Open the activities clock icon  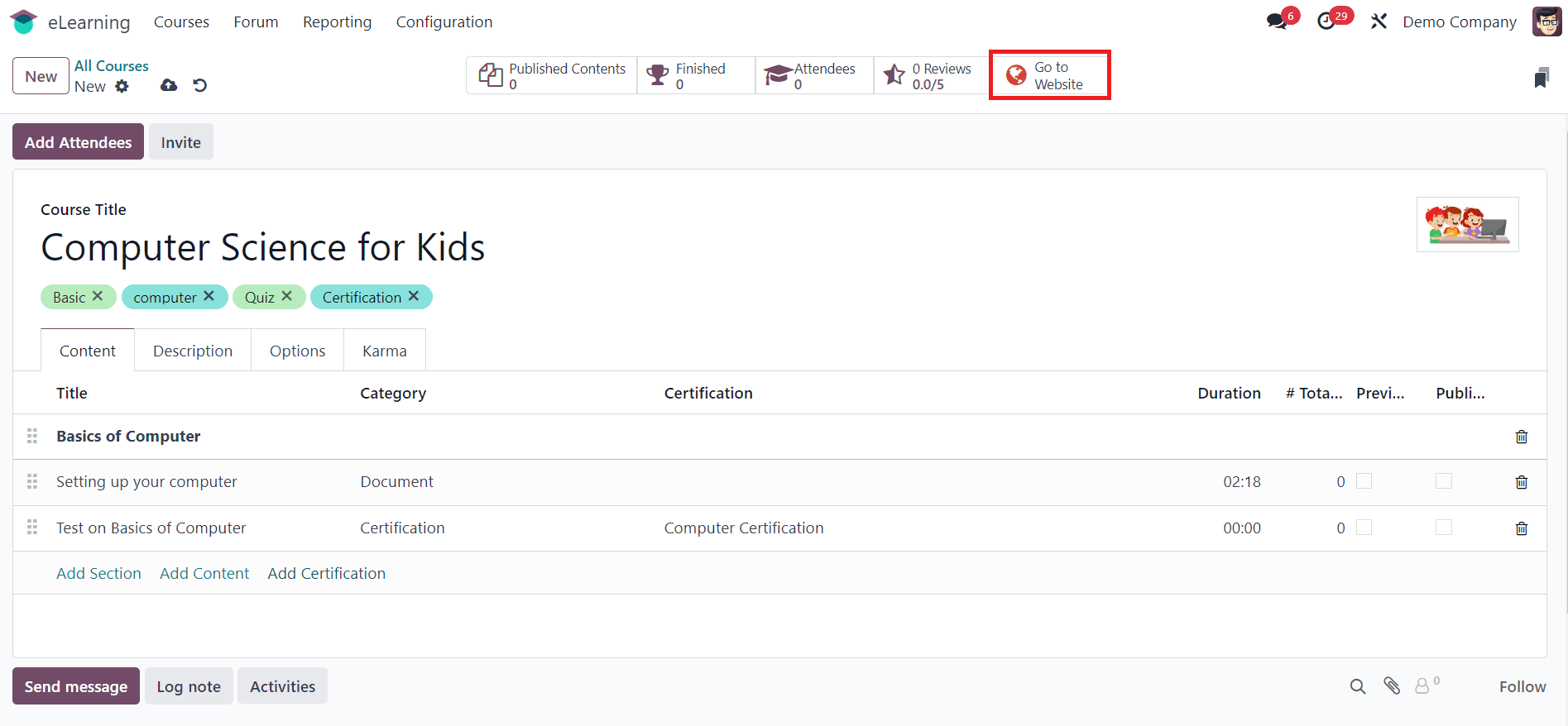click(x=1326, y=21)
